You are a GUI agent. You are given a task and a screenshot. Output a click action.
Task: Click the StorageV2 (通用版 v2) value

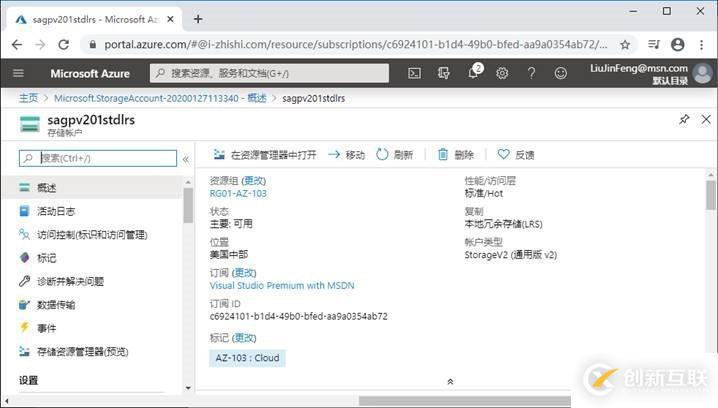[511, 255]
